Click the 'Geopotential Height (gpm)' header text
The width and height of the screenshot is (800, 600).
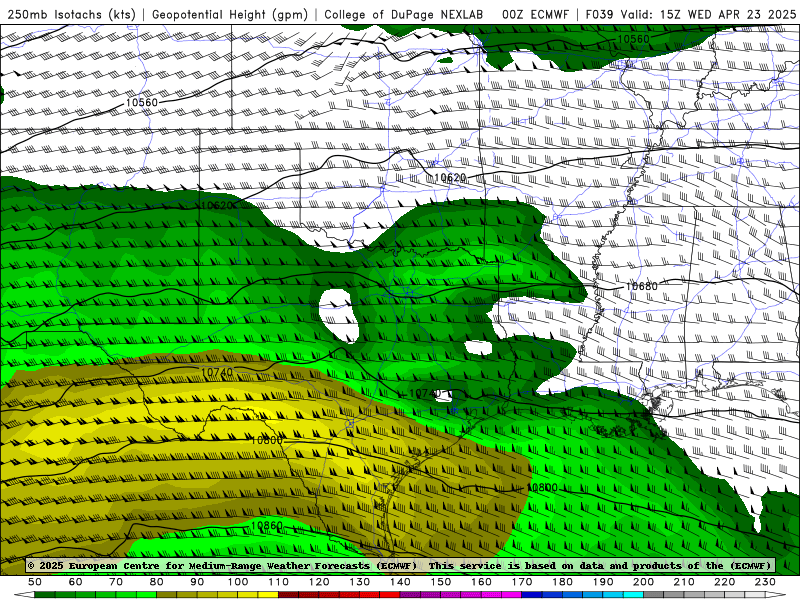(x=230, y=14)
